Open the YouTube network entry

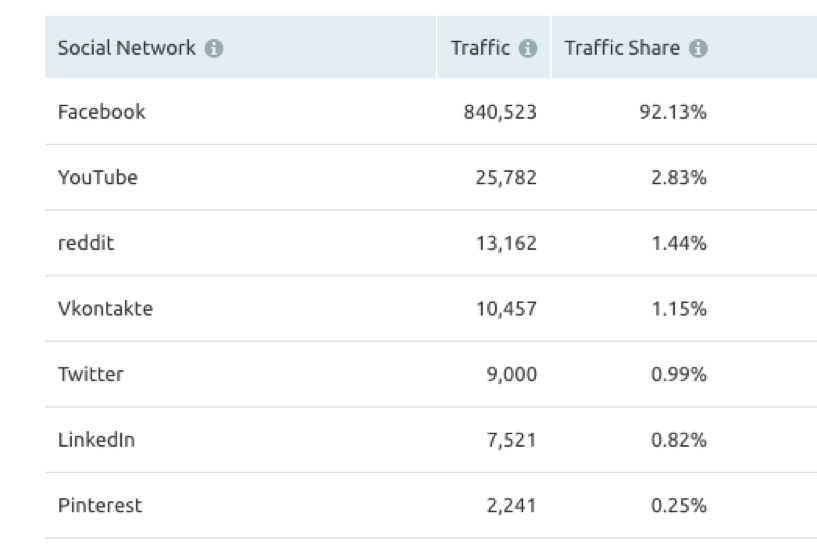98,178
